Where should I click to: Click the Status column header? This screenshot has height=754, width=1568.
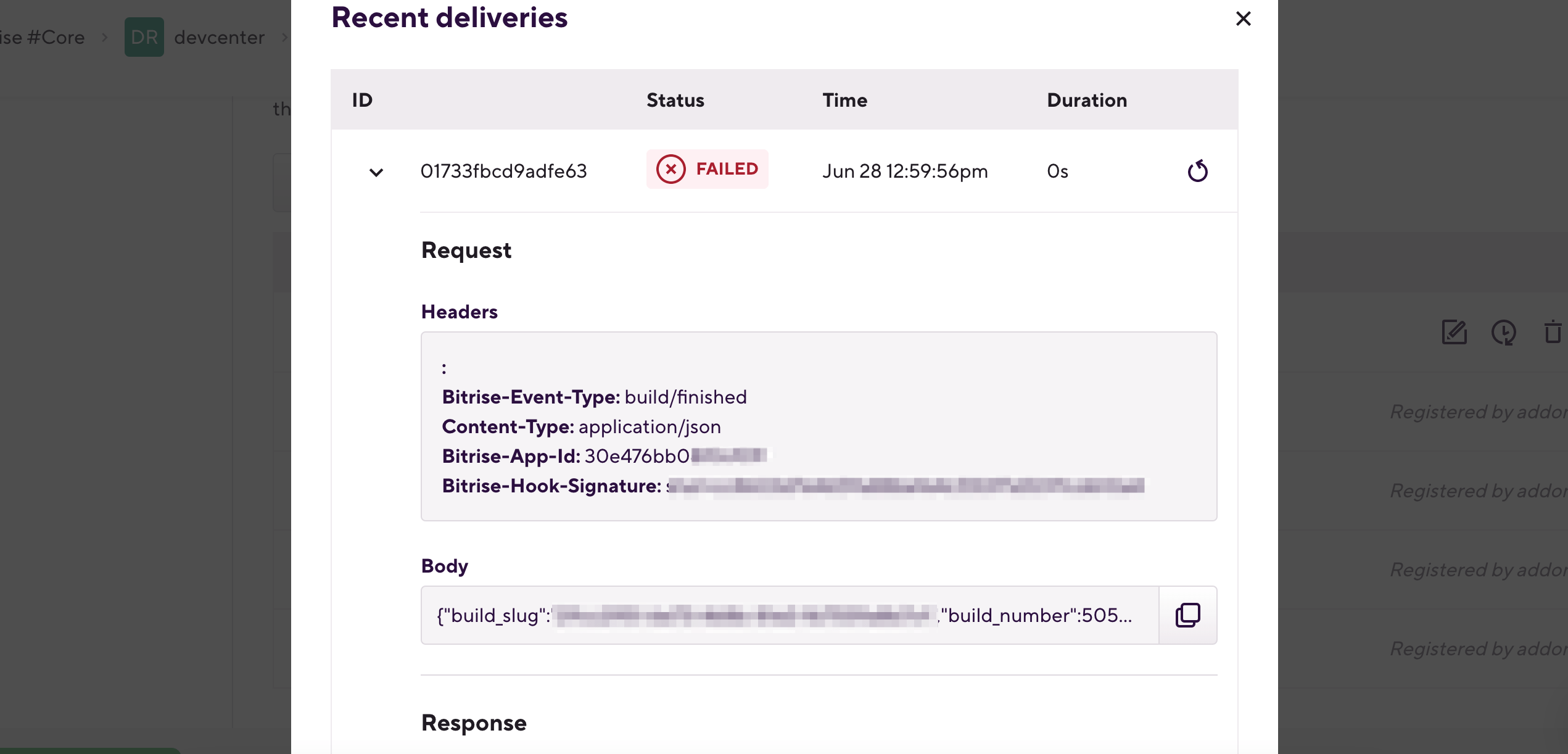click(675, 99)
